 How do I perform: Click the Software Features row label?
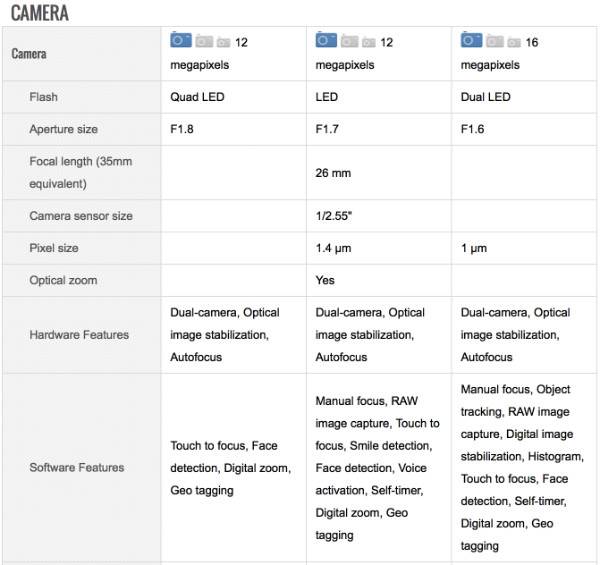(77, 467)
